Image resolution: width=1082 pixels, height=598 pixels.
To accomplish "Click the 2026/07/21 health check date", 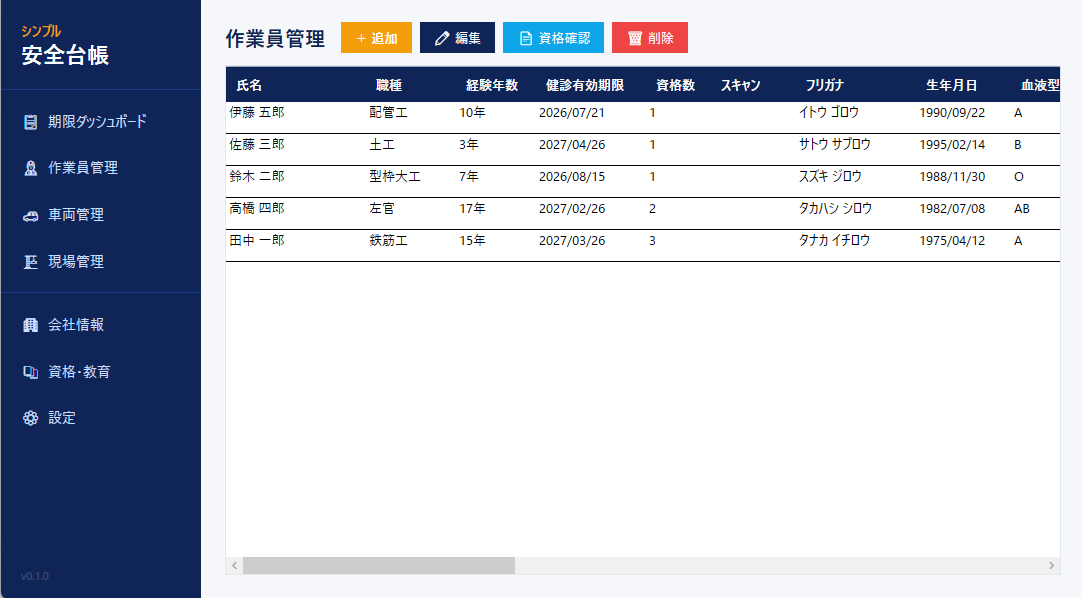I will pyautogui.click(x=571, y=112).
